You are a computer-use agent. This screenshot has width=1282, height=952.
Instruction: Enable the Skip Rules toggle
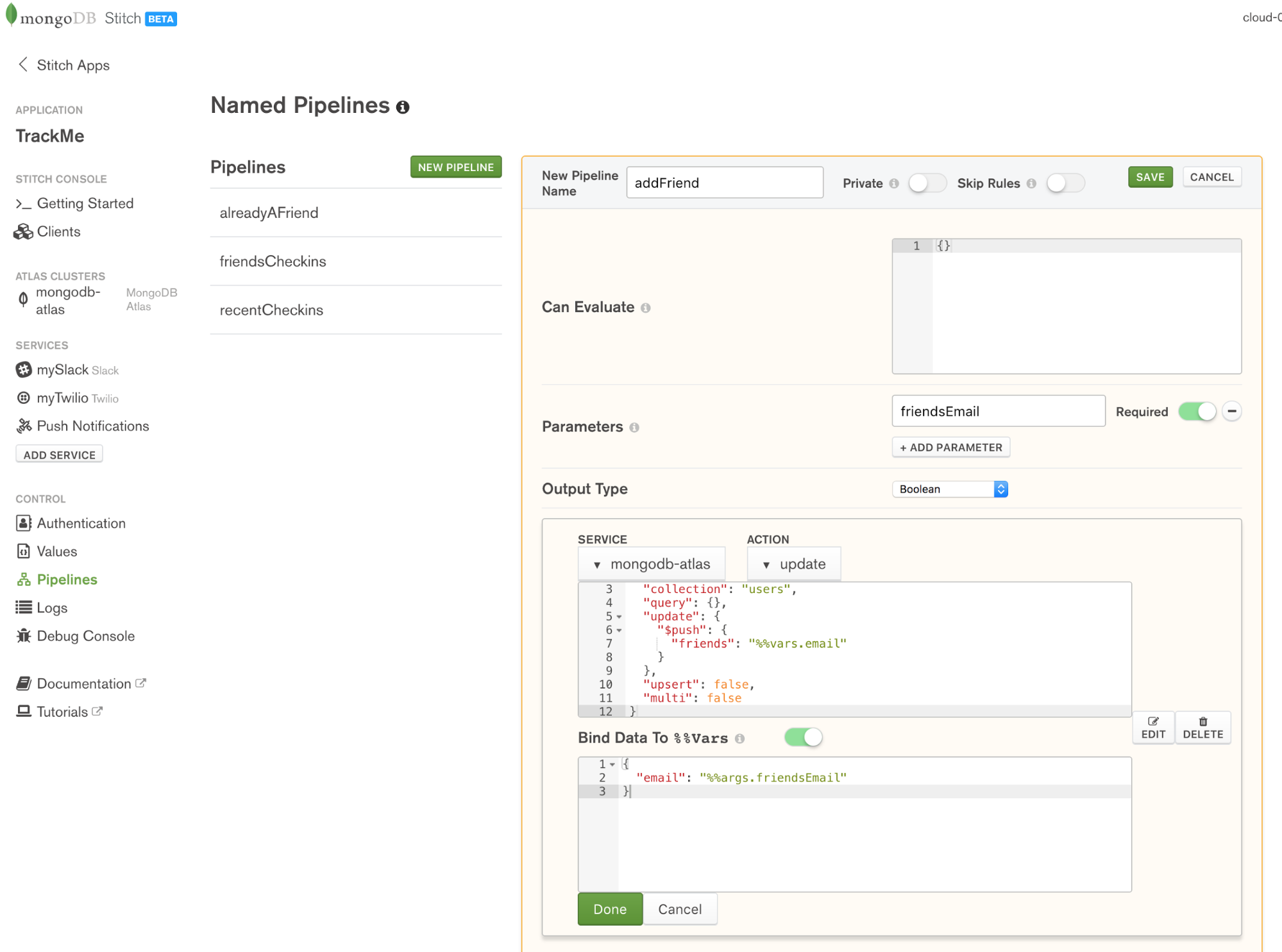[x=1065, y=183]
